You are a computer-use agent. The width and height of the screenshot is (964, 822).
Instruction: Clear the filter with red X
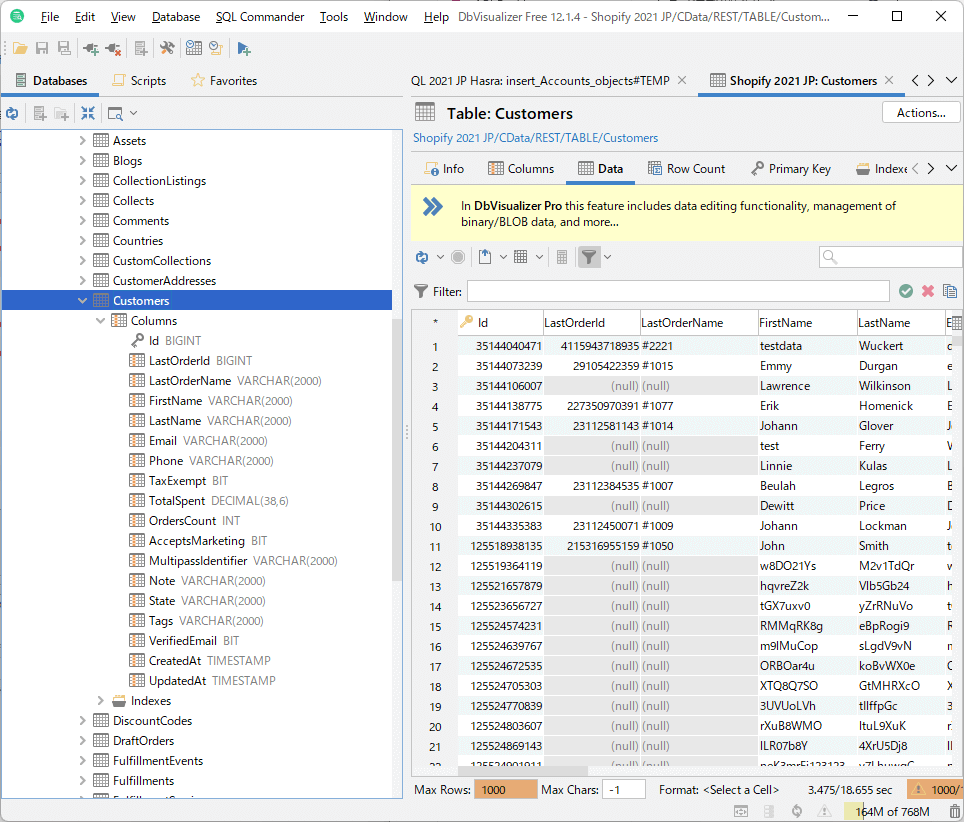click(928, 291)
